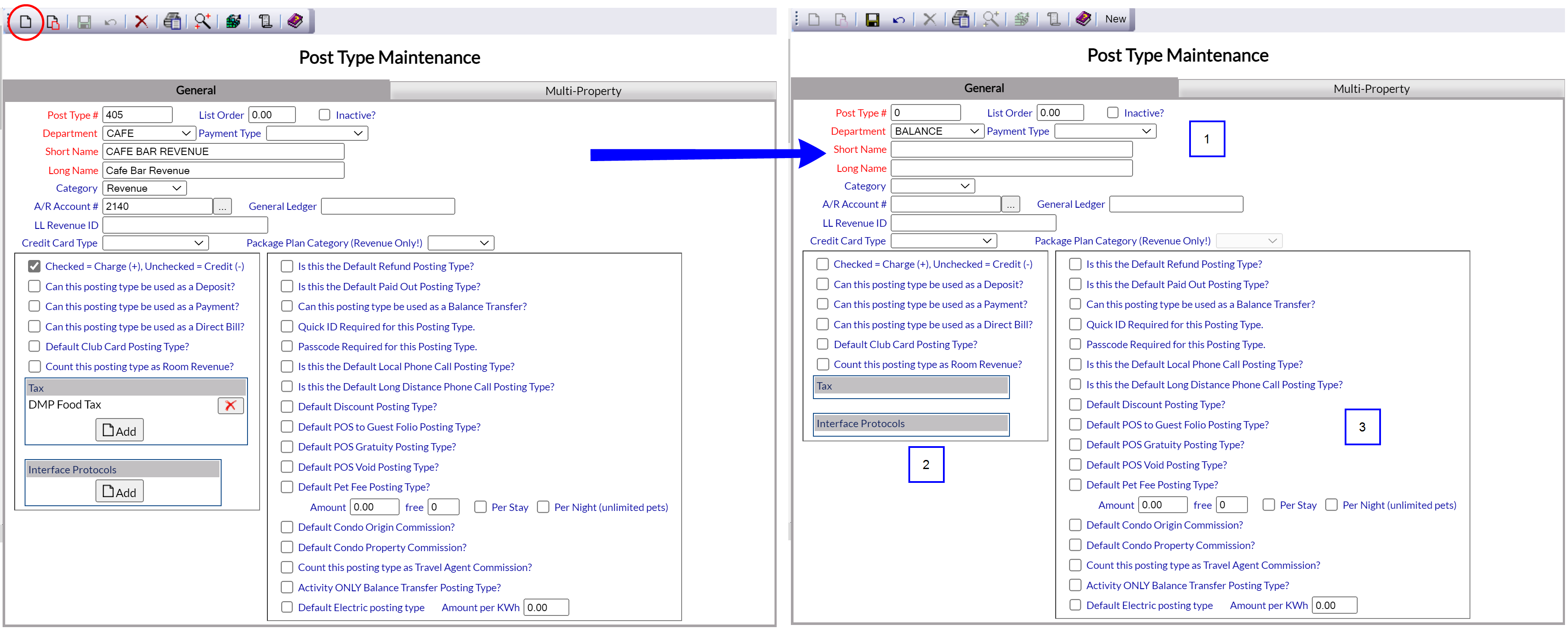Screen dimensions: 1568x631
Task: Click purple Help book, right toolbar
Action: [x=1083, y=19]
